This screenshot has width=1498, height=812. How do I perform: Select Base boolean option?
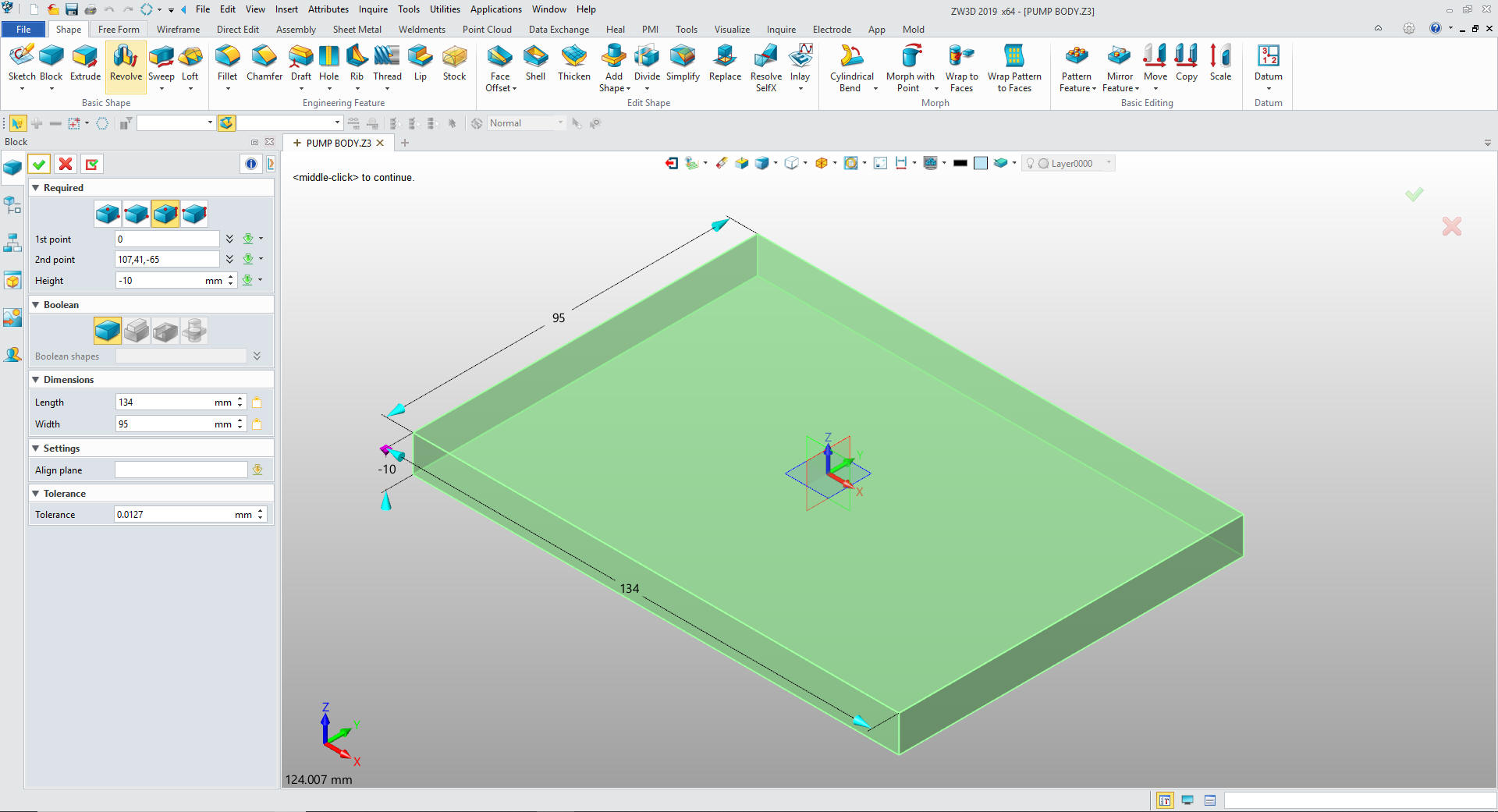108,331
